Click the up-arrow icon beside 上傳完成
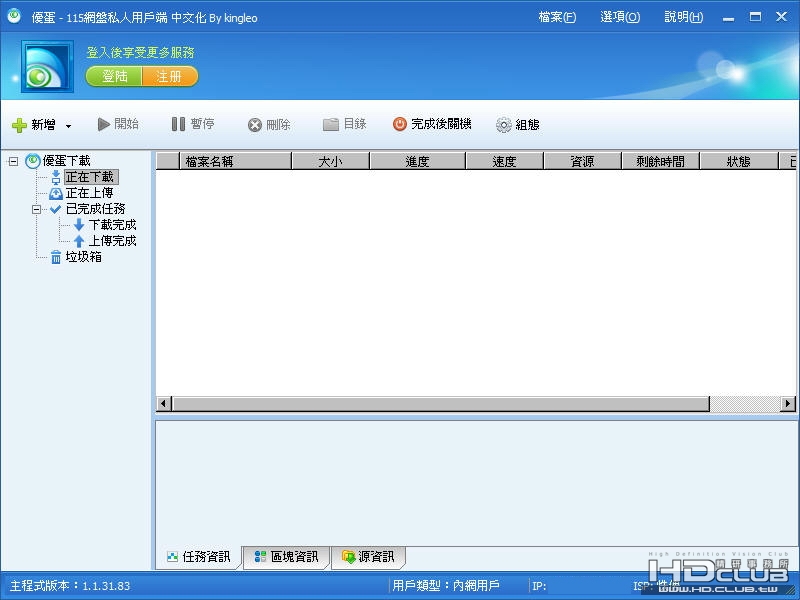800x600 pixels. 79,241
